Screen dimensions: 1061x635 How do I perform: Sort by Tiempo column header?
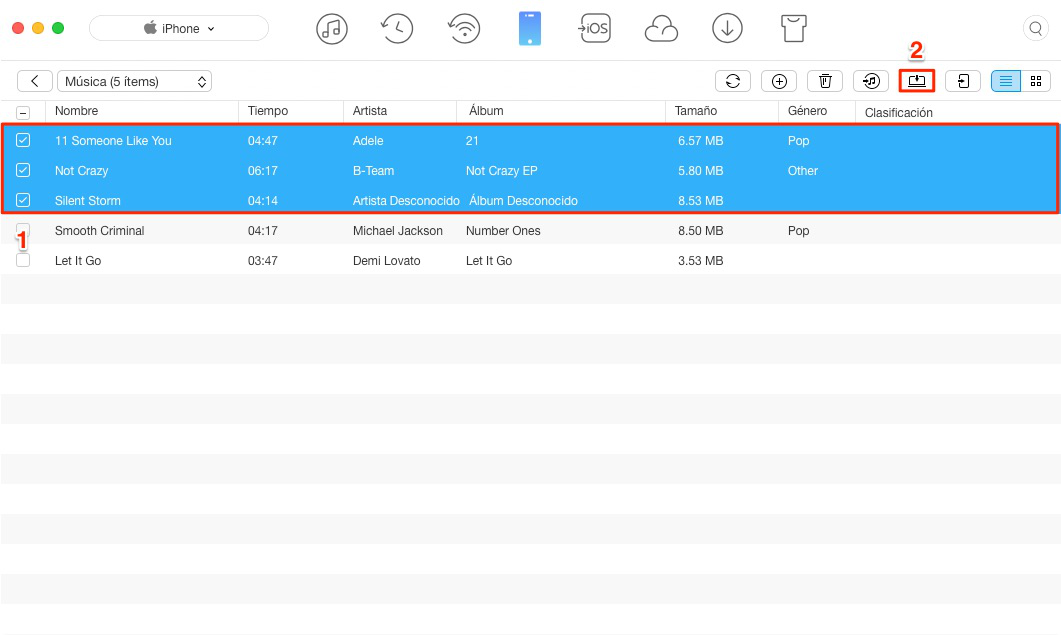click(268, 111)
